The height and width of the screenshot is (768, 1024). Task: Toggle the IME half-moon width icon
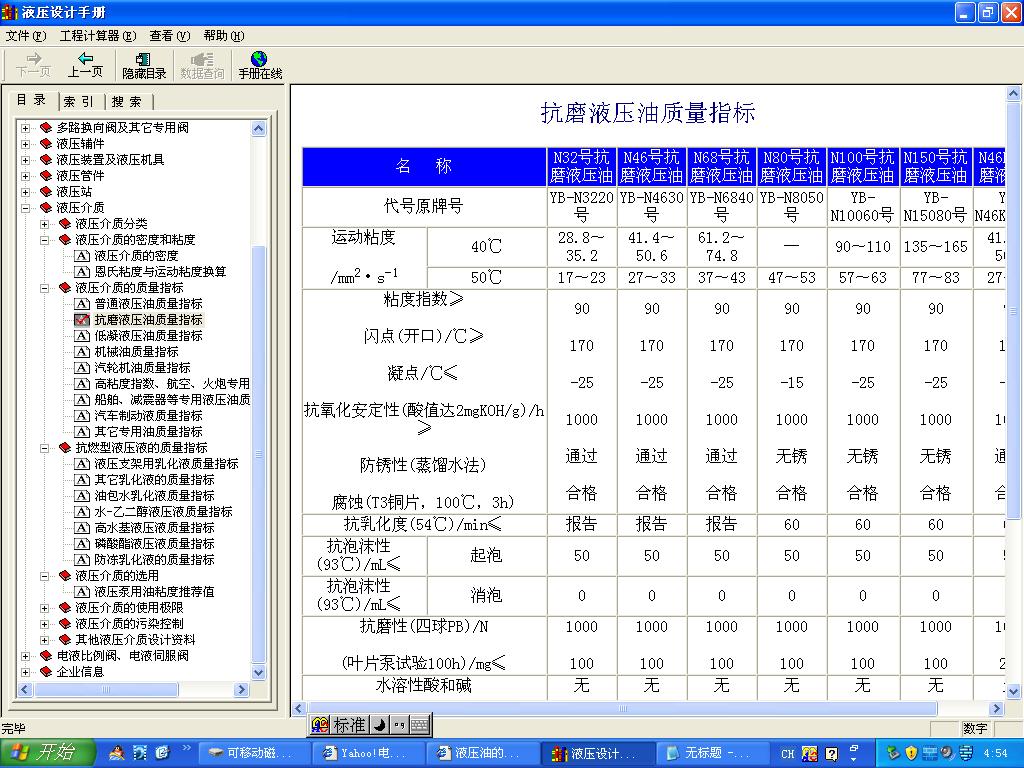pyautogui.click(x=379, y=725)
